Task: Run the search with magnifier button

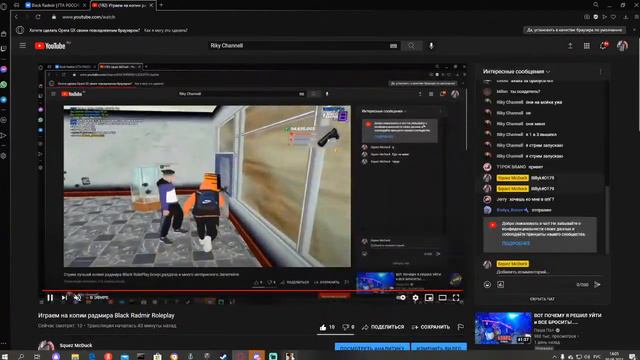Action: tap(411, 46)
